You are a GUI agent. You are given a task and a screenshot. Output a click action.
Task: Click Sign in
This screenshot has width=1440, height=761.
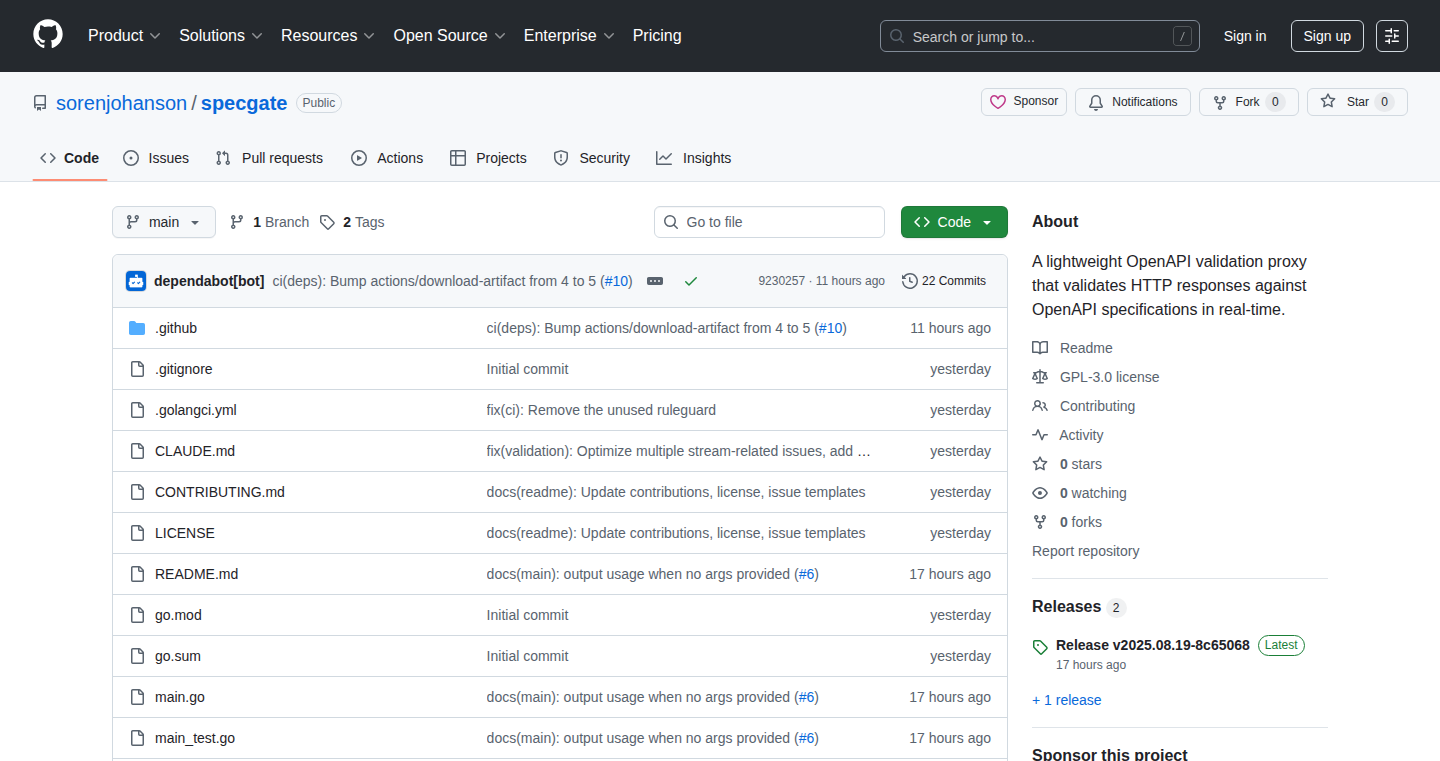point(1245,36)
